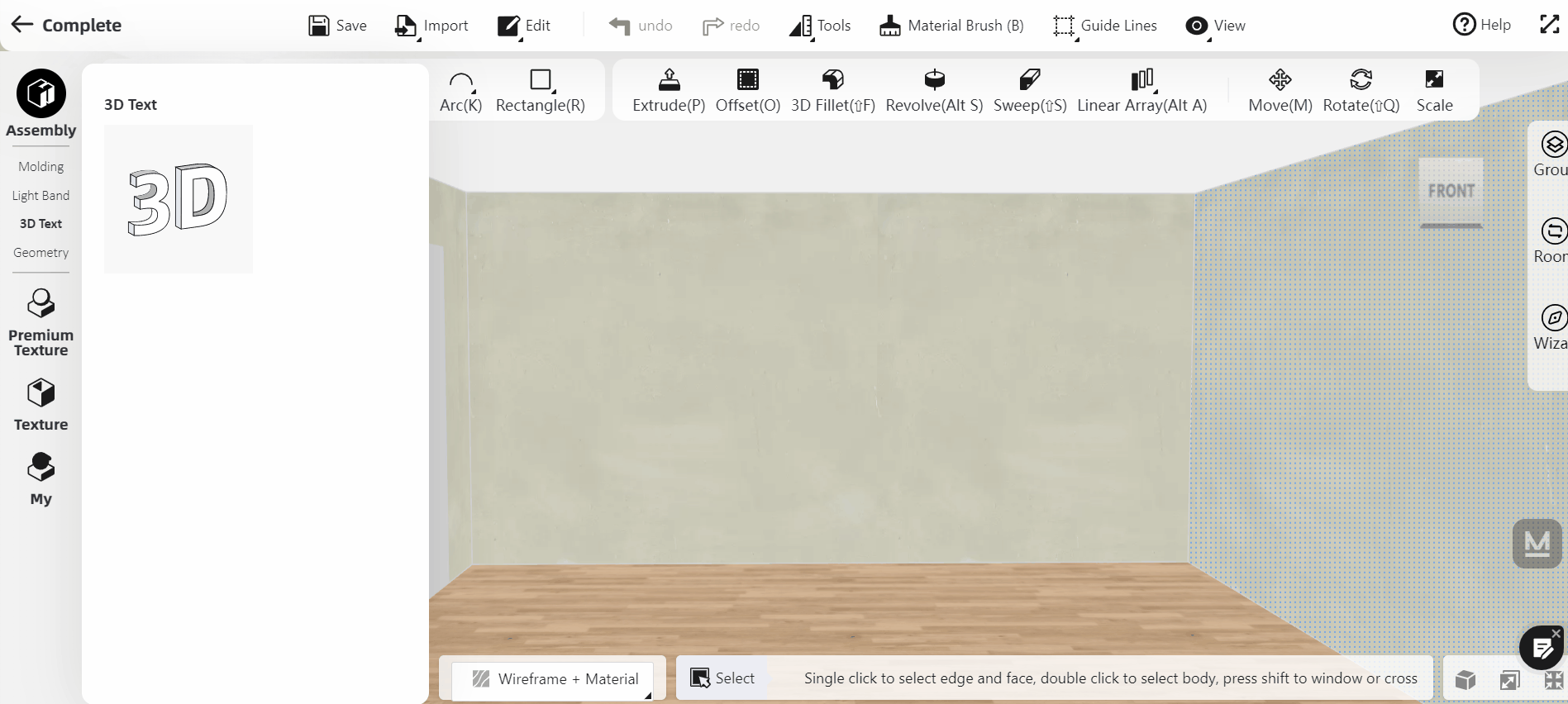Click the bottom-bar popout window icon

point(1510,680)
